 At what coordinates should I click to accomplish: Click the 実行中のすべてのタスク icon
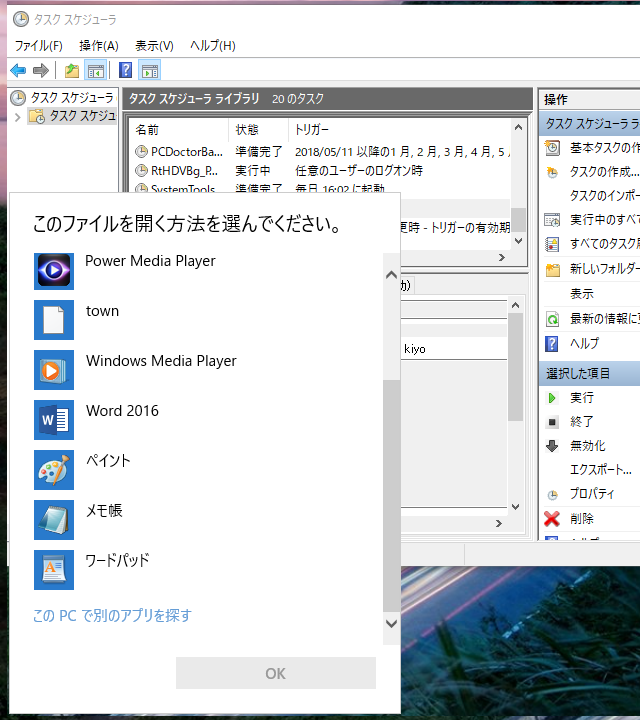(552, 220)
